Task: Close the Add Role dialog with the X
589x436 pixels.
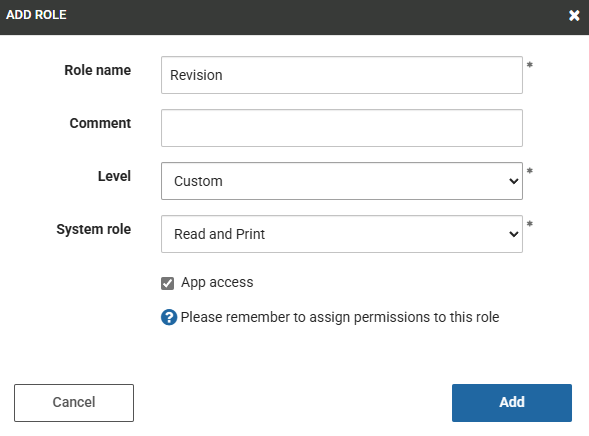Action: [574, 15]
